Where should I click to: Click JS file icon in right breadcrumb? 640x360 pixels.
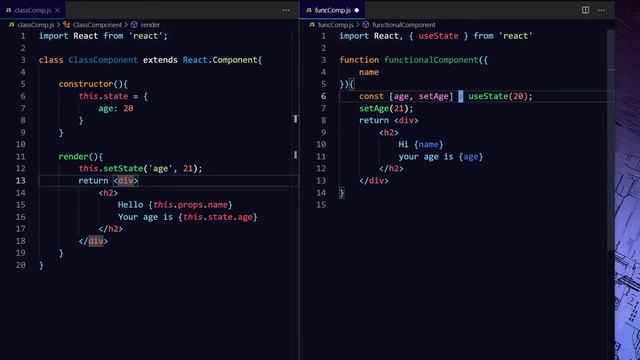click(x=312, y=25)
